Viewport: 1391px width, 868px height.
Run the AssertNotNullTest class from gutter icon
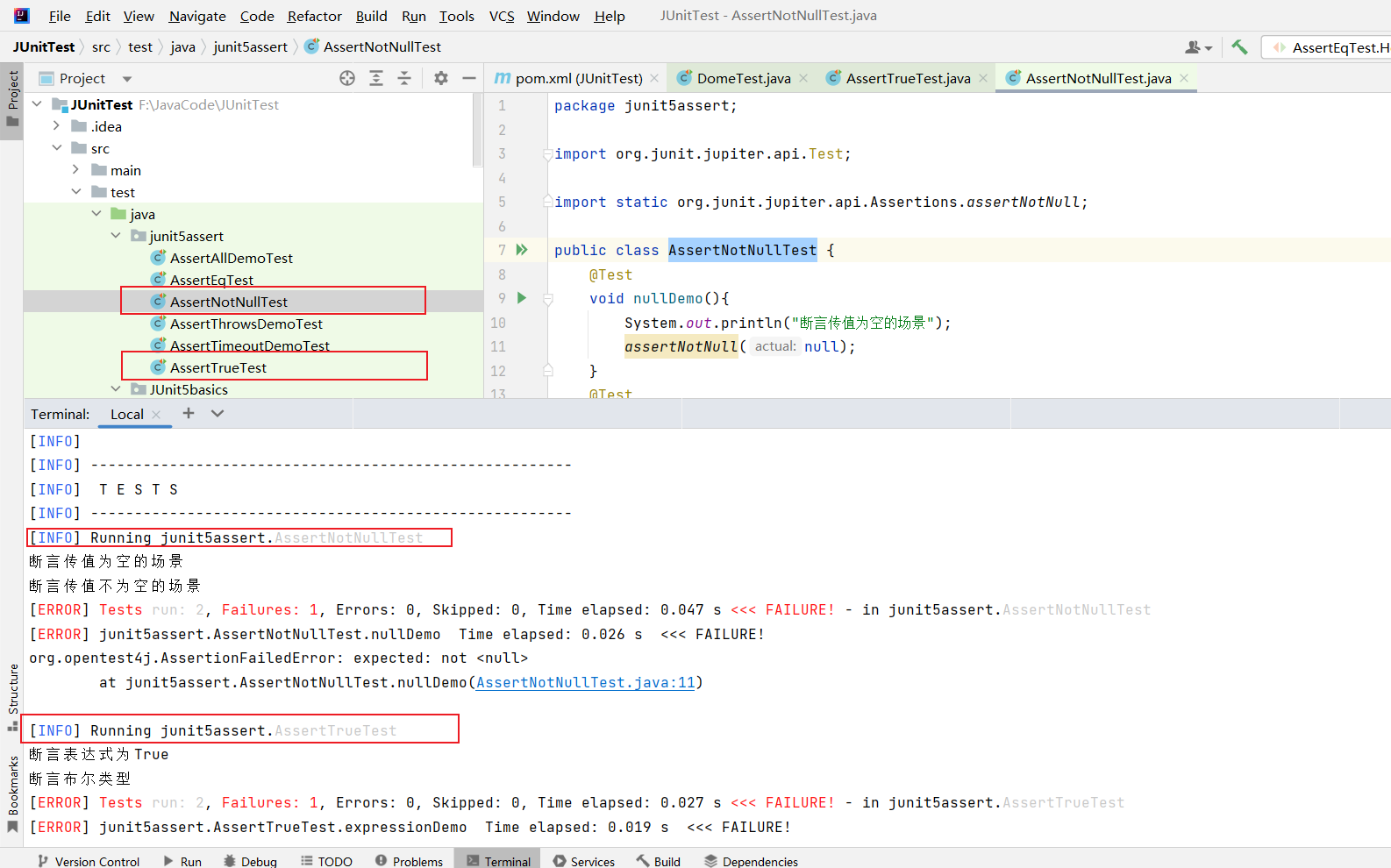point(522,250)
